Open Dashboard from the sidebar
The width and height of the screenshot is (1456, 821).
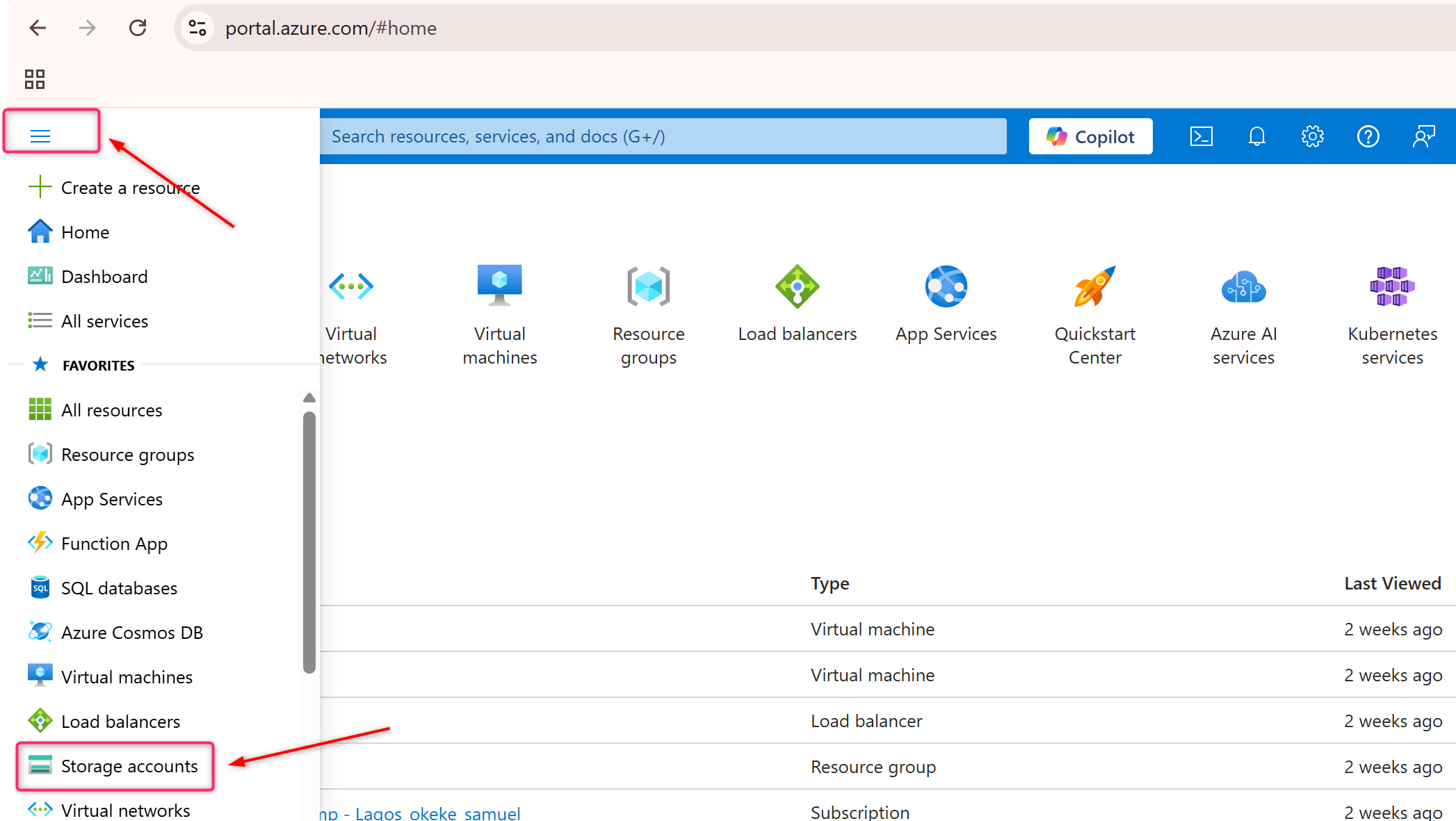88,277
